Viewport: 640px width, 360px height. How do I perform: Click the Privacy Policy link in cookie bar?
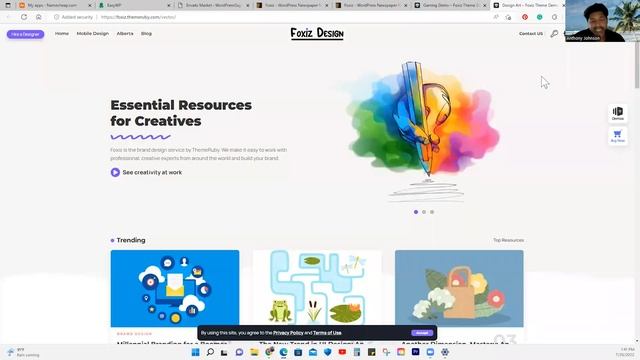288,333
